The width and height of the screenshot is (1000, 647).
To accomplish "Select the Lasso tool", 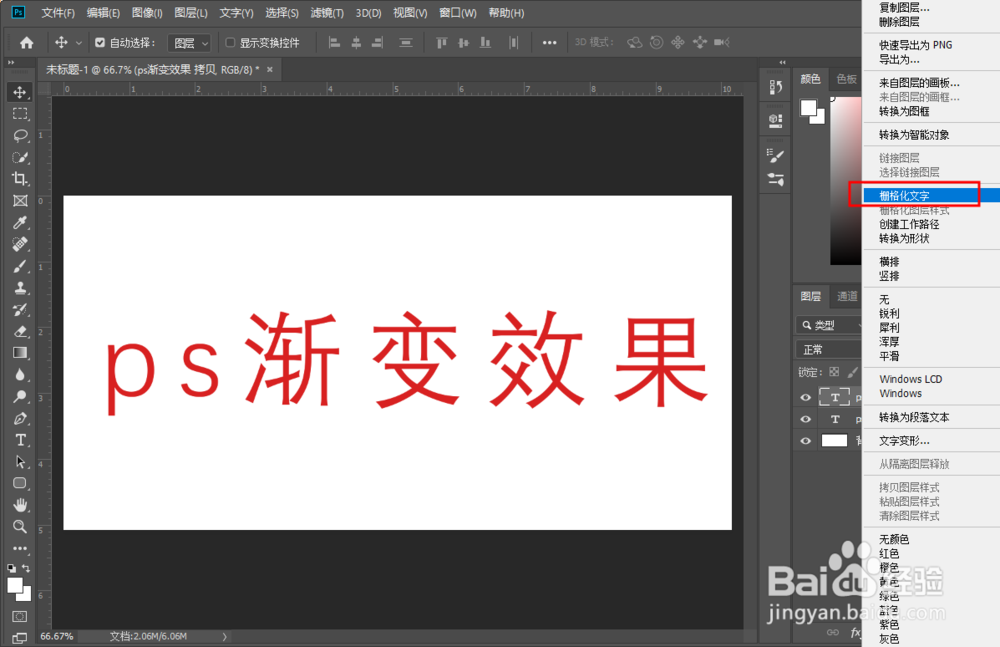I will 20,135.
